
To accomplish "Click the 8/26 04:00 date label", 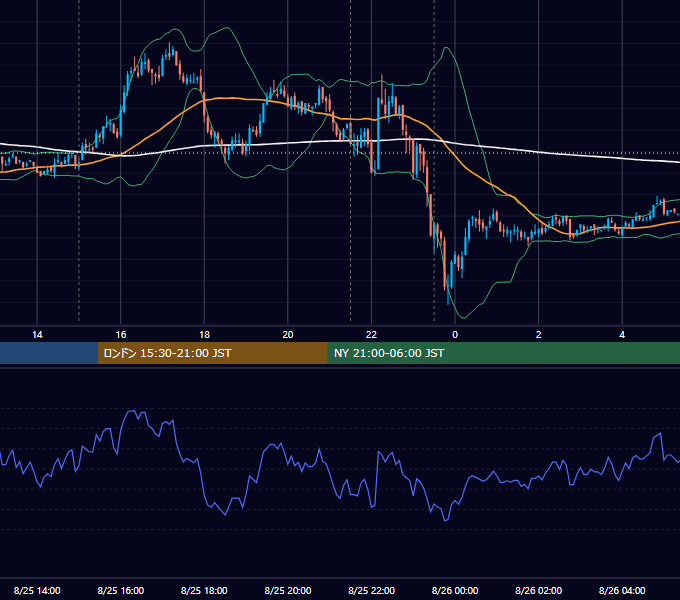I will tap(622, 590).
